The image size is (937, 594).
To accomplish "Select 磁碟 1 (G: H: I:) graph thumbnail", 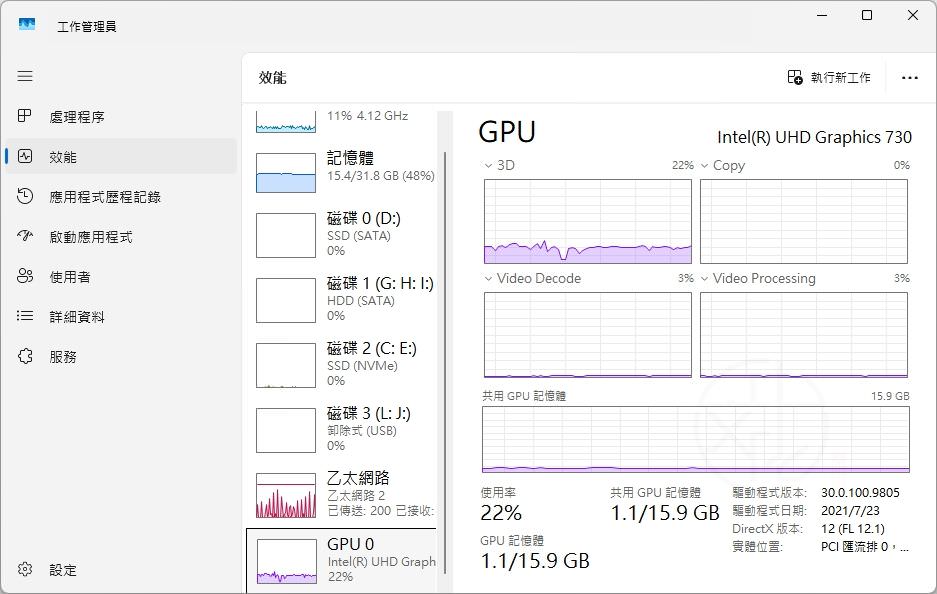I will [x=286, y=301].
